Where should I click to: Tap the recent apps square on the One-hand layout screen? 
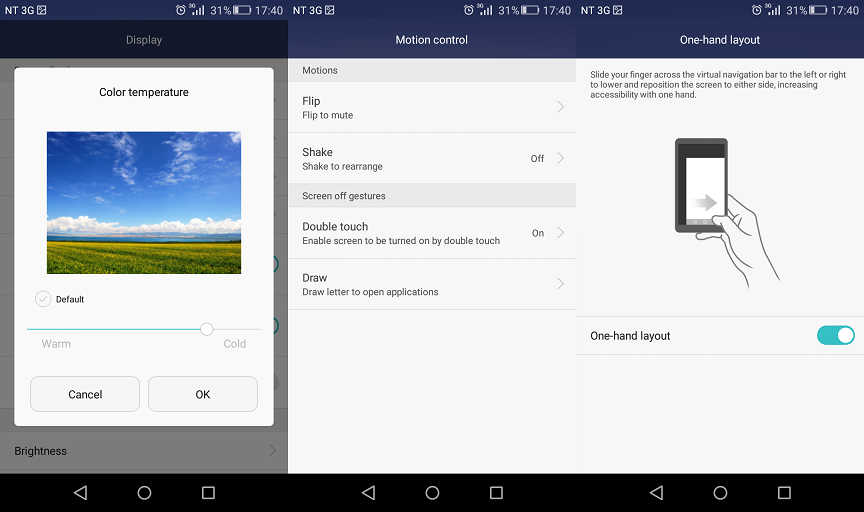pyautogui.click(x=784, y=493)
